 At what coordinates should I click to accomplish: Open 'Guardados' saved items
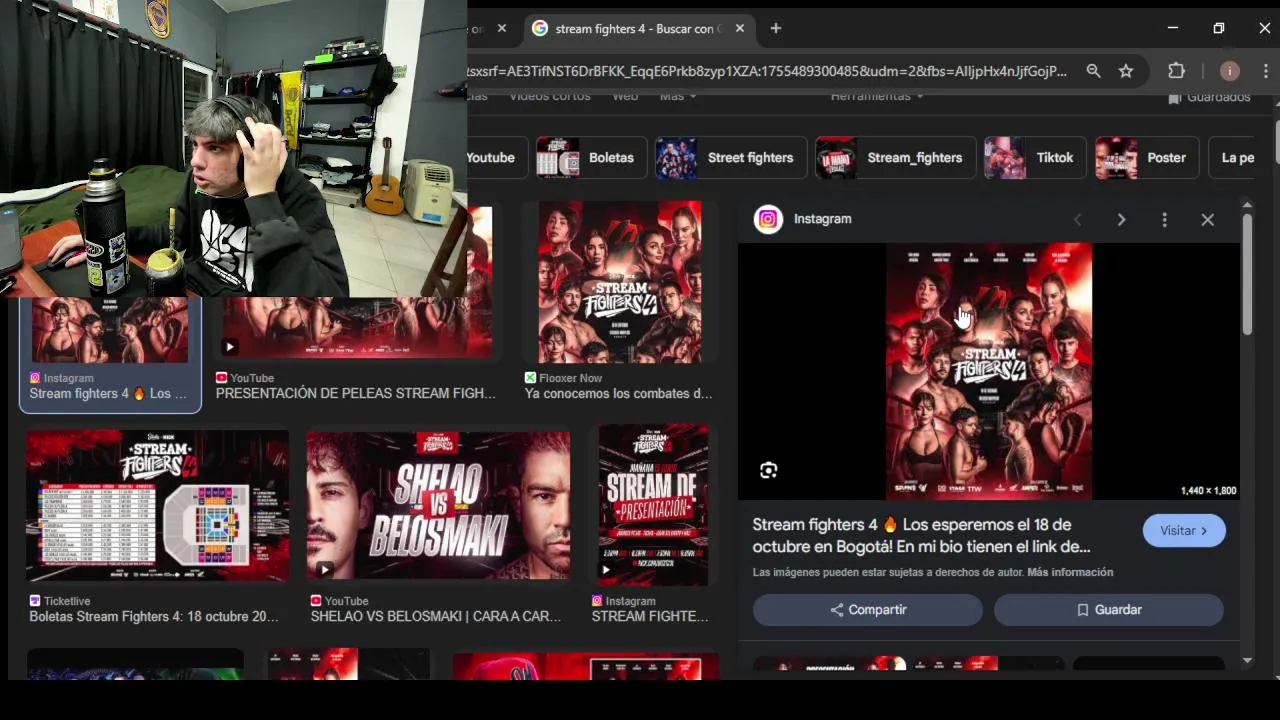(x=1209, y=97)
